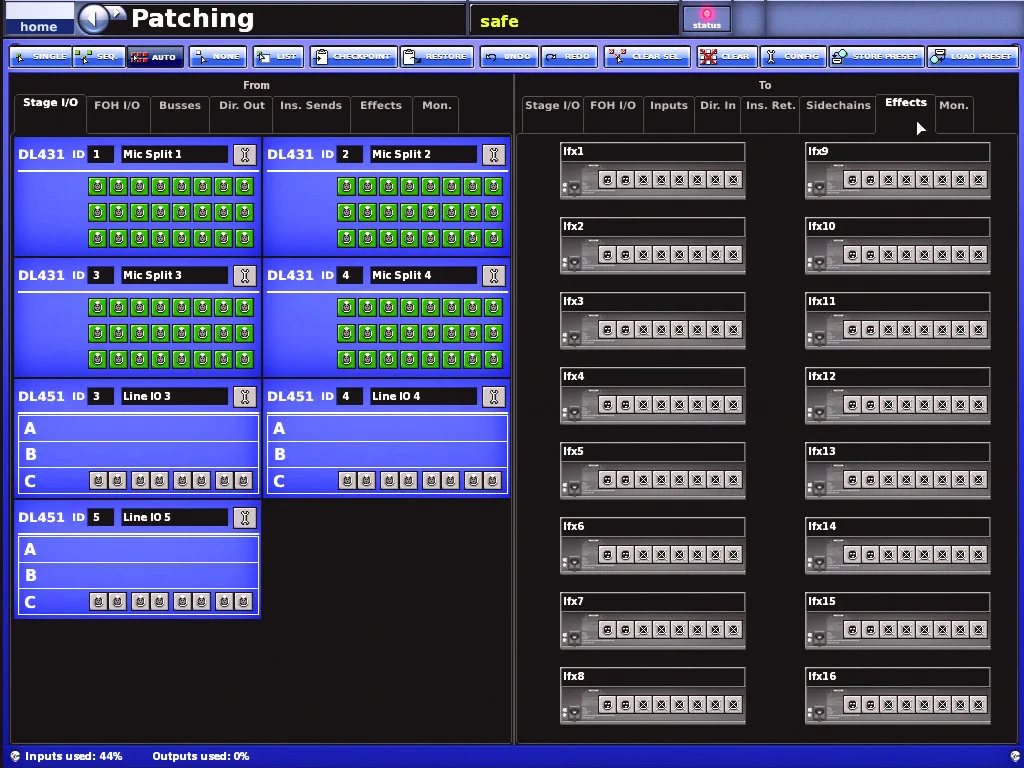Open wrench config for Mic Split 2
This screenshot has height=768, width=1024.
[x=494, y=155]
